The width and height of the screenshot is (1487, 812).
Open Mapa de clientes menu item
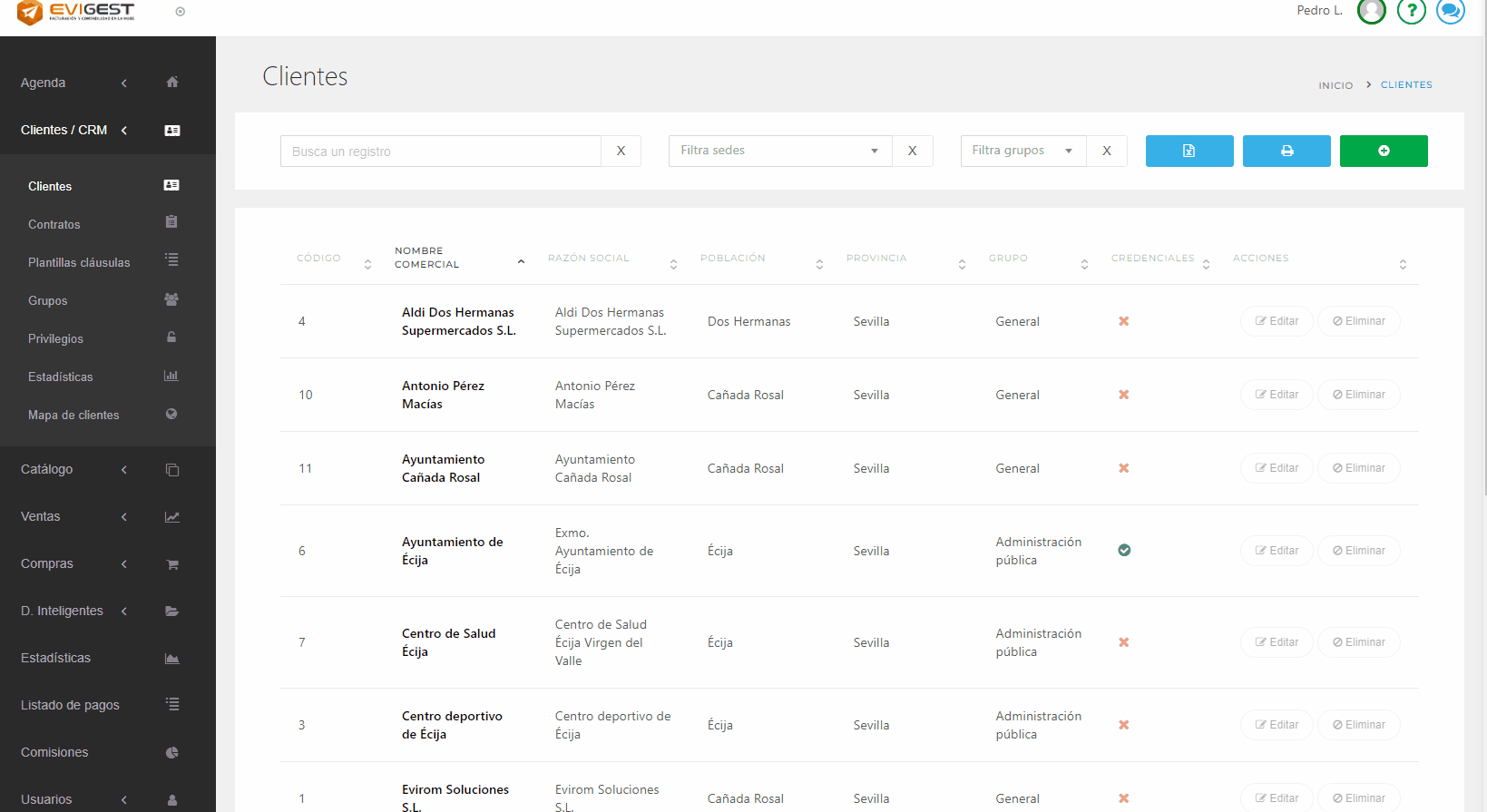pyautogui.click(x=73, y=415)
